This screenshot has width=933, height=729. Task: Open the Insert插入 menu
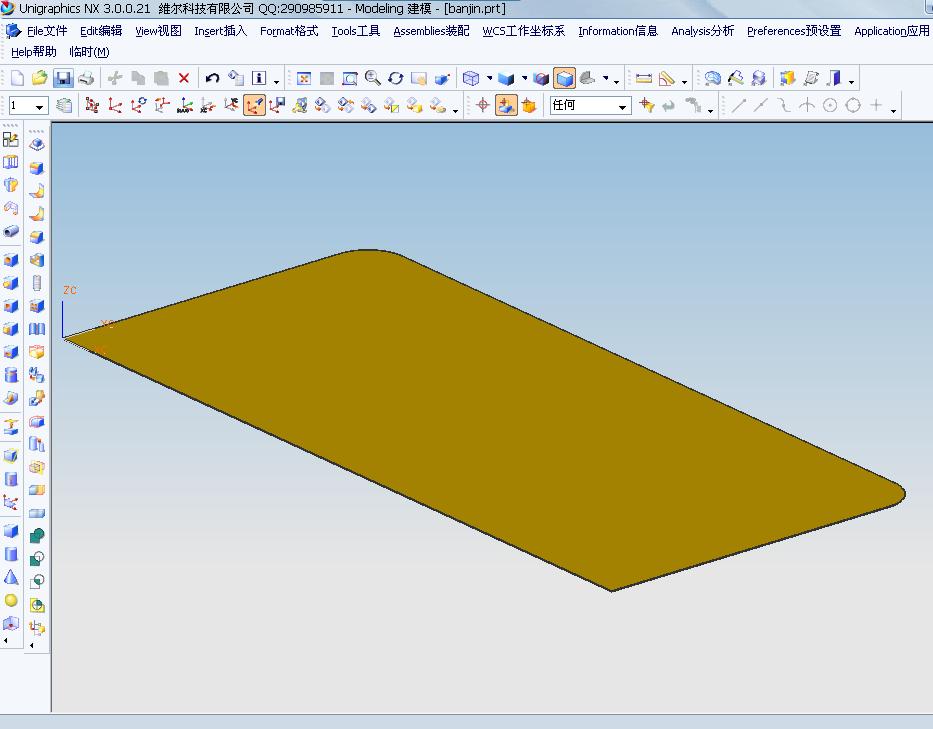pos(220,31)
